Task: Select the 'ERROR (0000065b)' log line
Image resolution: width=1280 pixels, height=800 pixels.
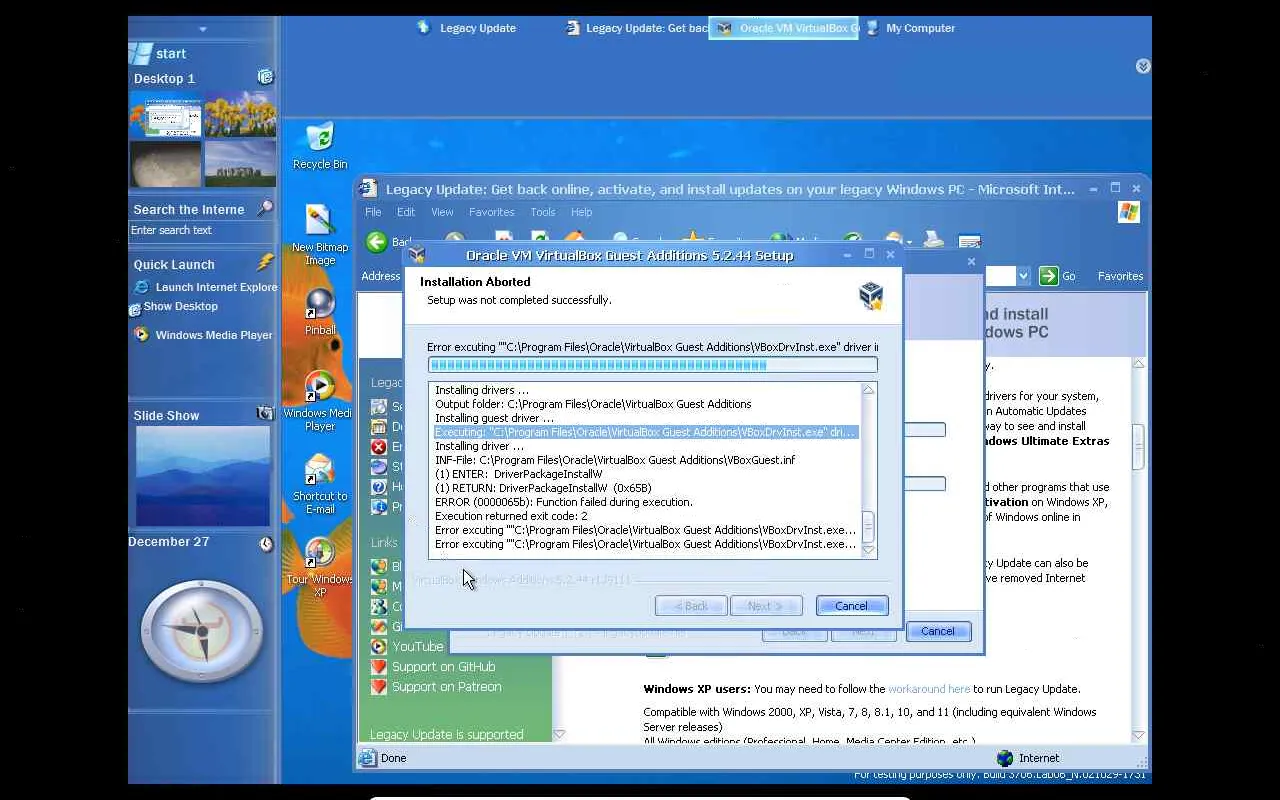Action: [x=564, y=502]
